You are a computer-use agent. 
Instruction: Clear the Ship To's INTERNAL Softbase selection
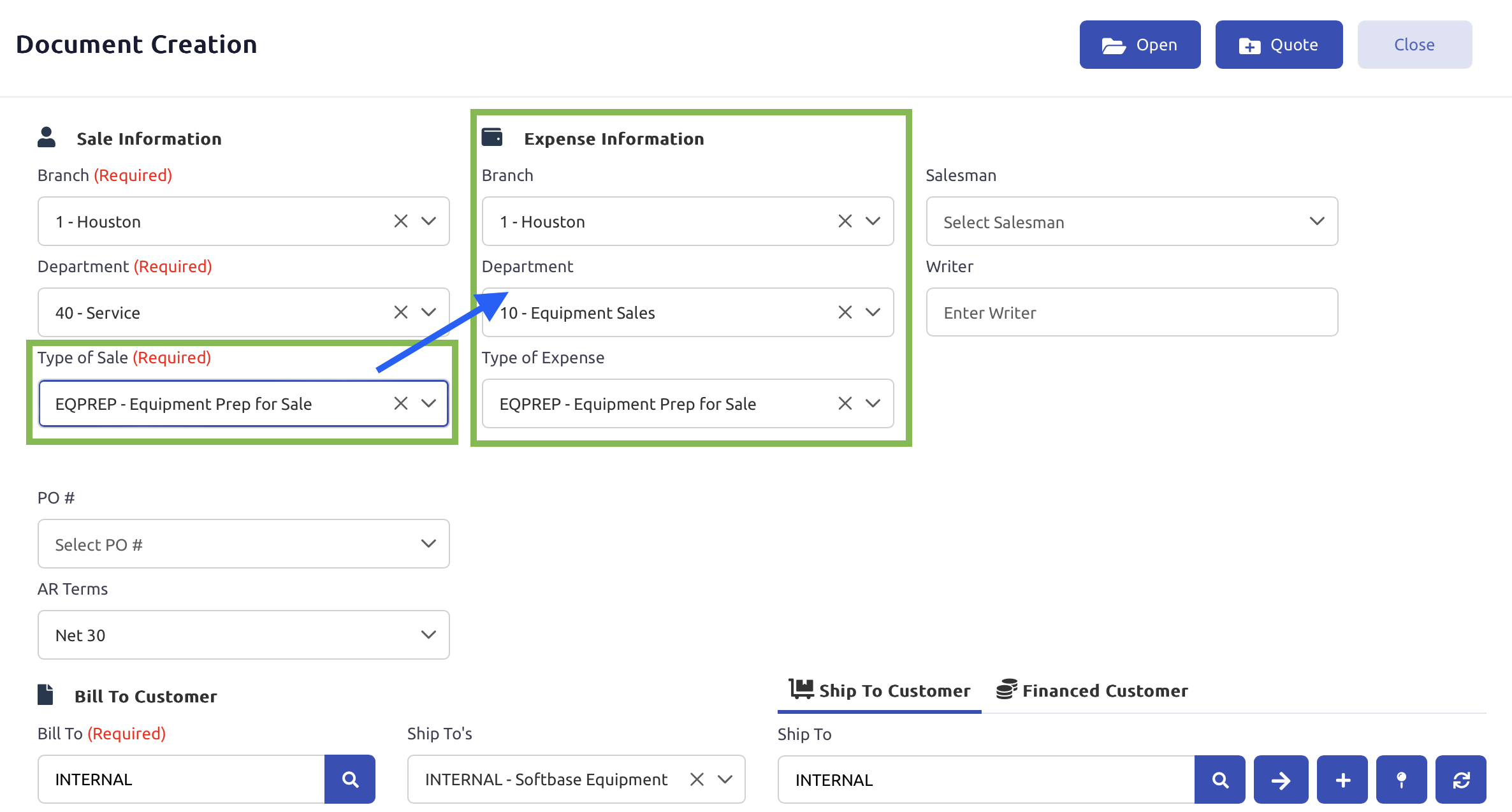click(x=697, y=779)
